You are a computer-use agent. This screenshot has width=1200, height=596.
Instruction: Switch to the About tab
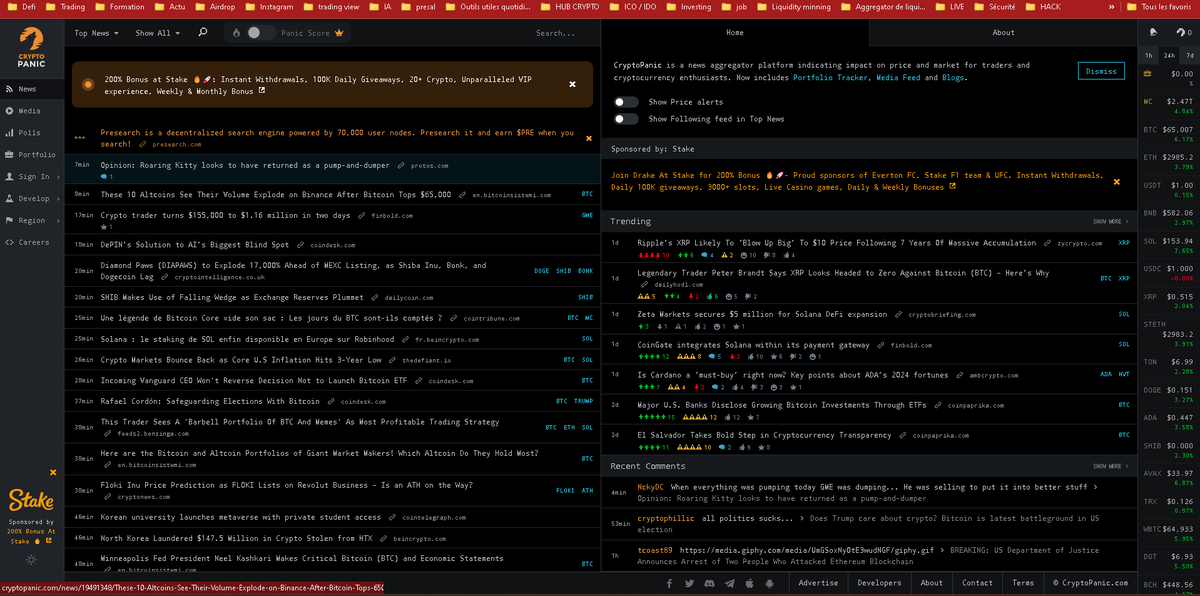click(1003, 33)
